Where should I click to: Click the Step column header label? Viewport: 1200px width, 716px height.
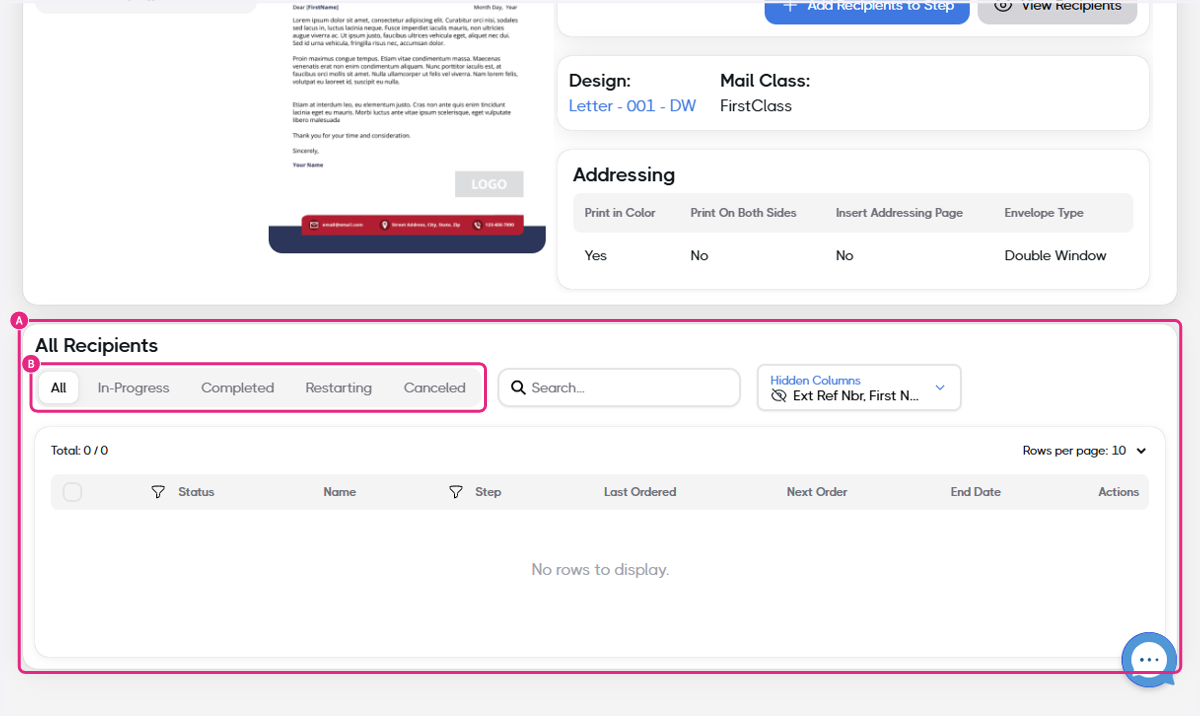click(488, 492)
